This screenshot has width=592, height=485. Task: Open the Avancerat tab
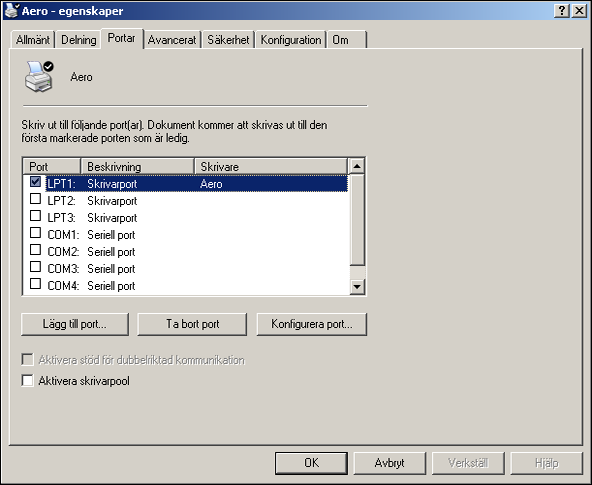172,40
